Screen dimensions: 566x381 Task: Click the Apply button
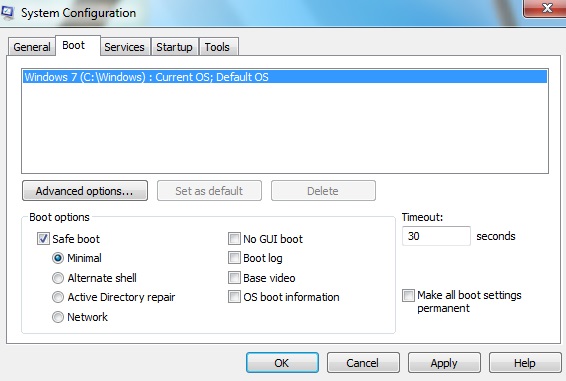point(444,363)
